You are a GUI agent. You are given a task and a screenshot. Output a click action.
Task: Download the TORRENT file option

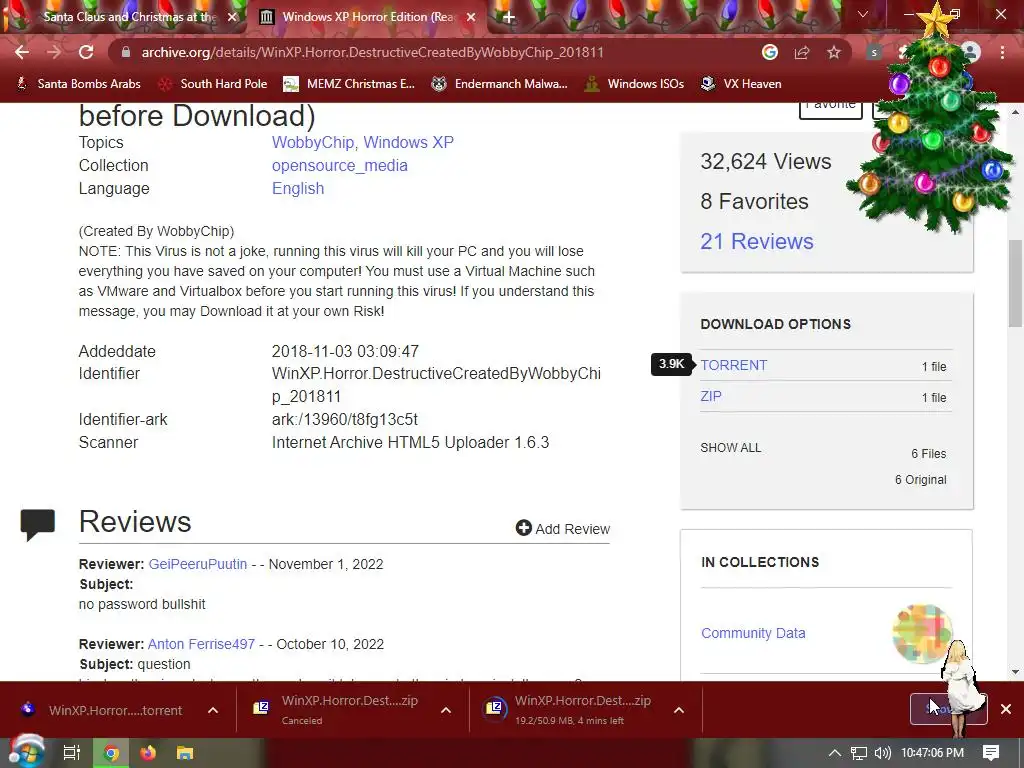733,365
